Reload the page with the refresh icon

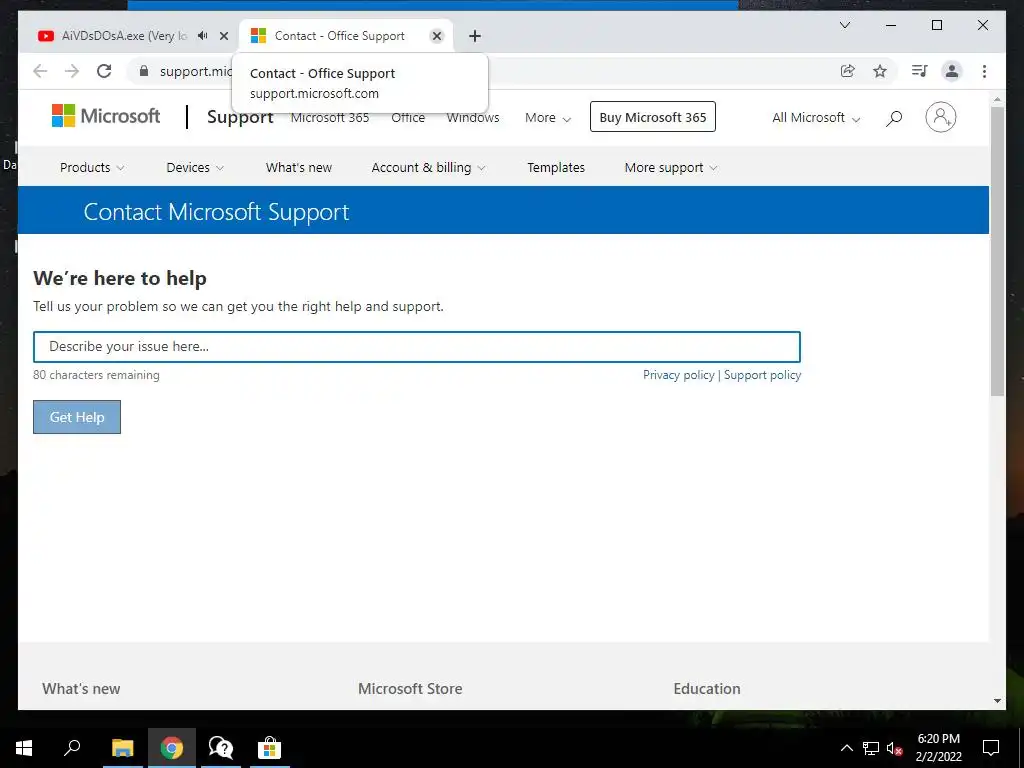point(104,71)
